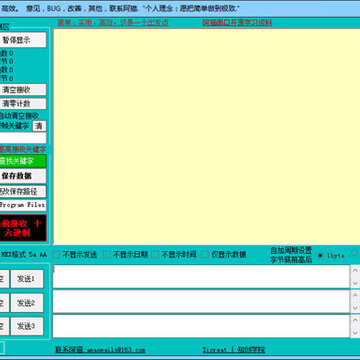Click the large yellow receive display area
This screenshot has width=360, height=360.
[x=207, y=137]
